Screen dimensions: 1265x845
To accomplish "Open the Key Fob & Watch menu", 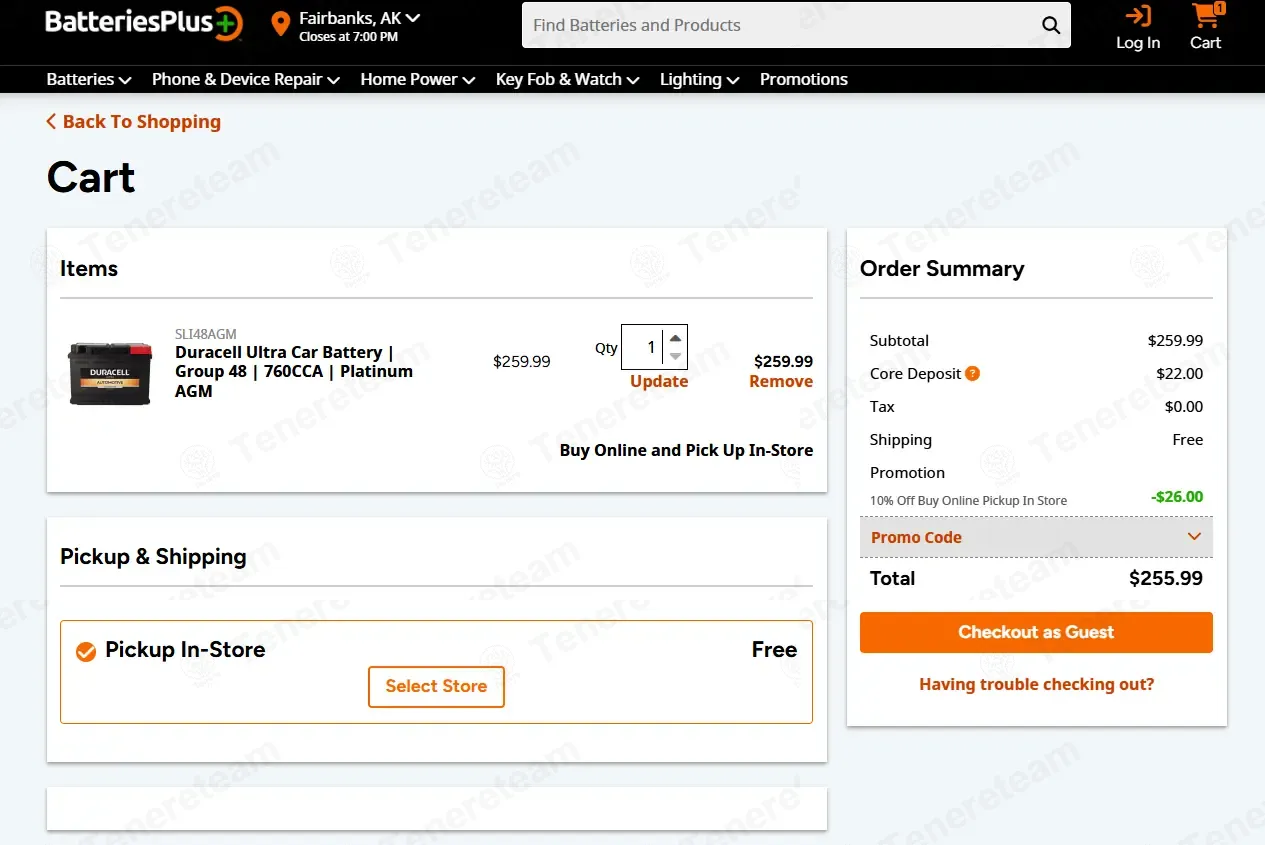I will [568, 79].
